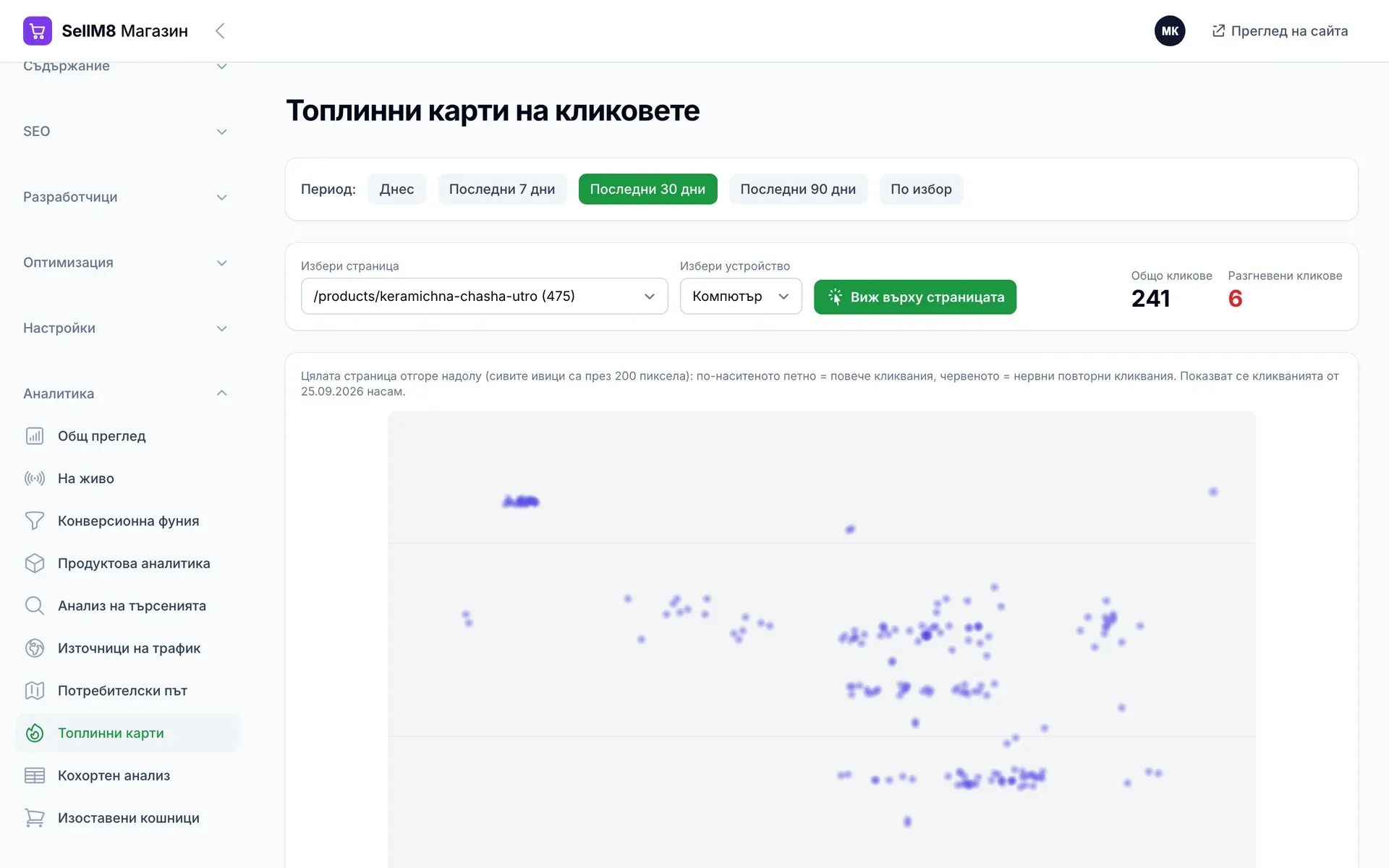Select the По избор custom period
Viewport: 1389px width, 868px height.
(921, 190)
